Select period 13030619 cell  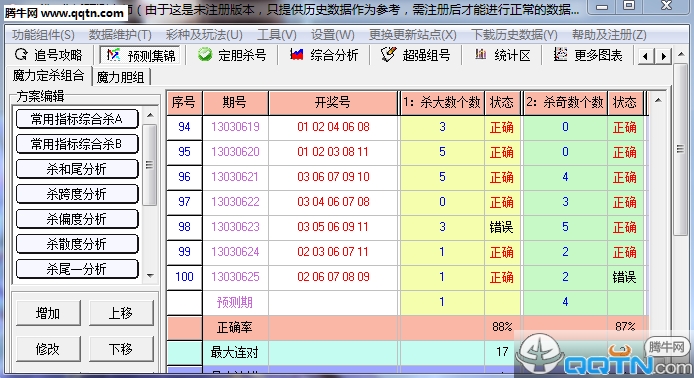pos(235,127)
